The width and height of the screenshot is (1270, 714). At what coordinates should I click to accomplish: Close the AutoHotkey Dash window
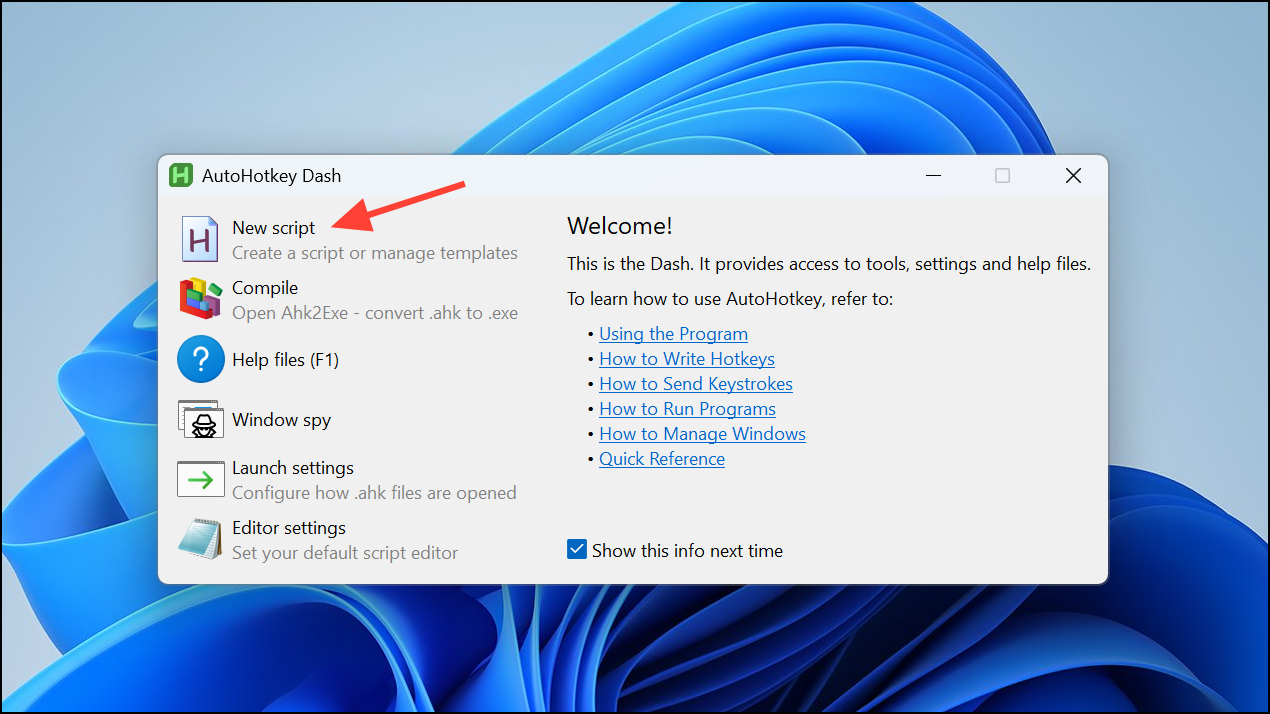[1073, 175]
